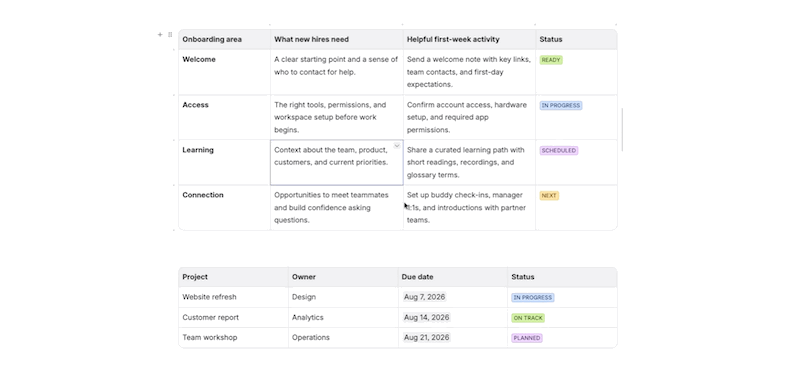Click the IN PROGRESS tag for Website refresh

click(x=533, y=297)
